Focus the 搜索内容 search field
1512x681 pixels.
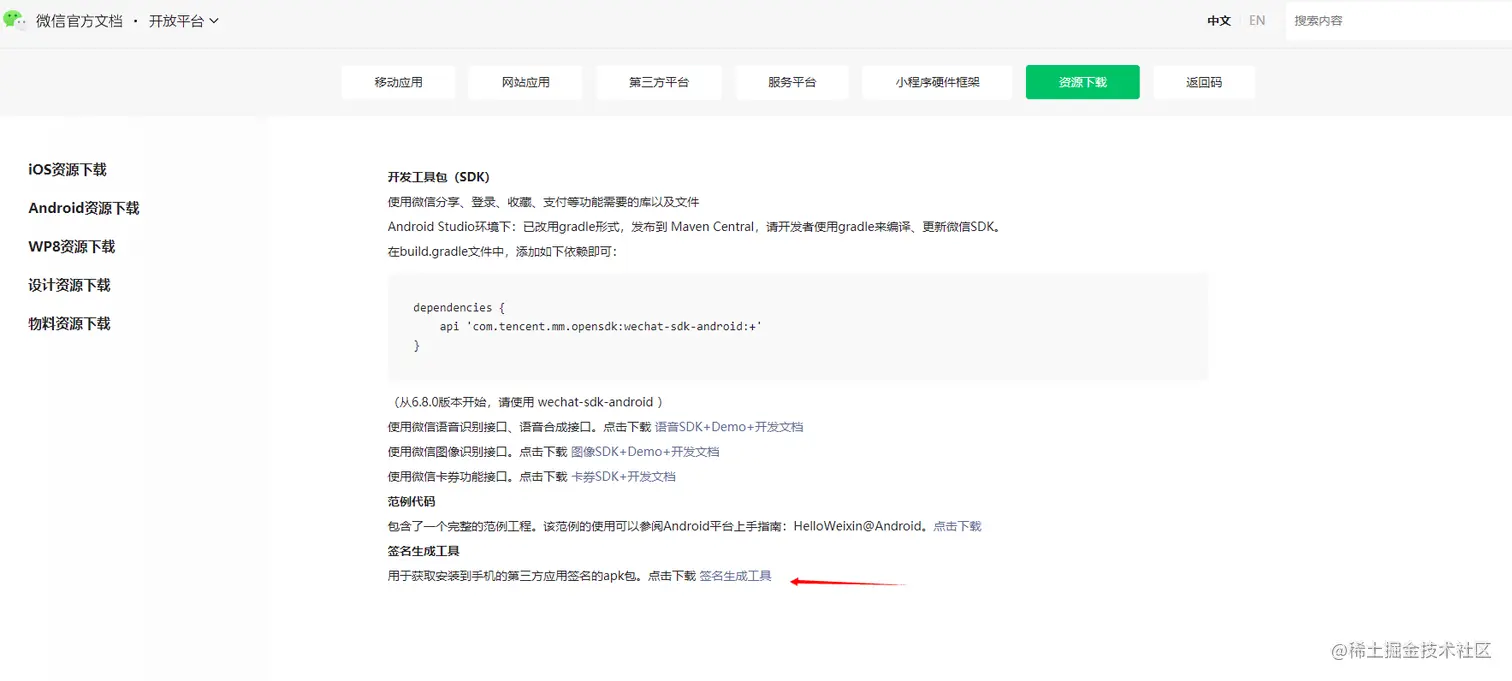click(x=1398, y=21)
